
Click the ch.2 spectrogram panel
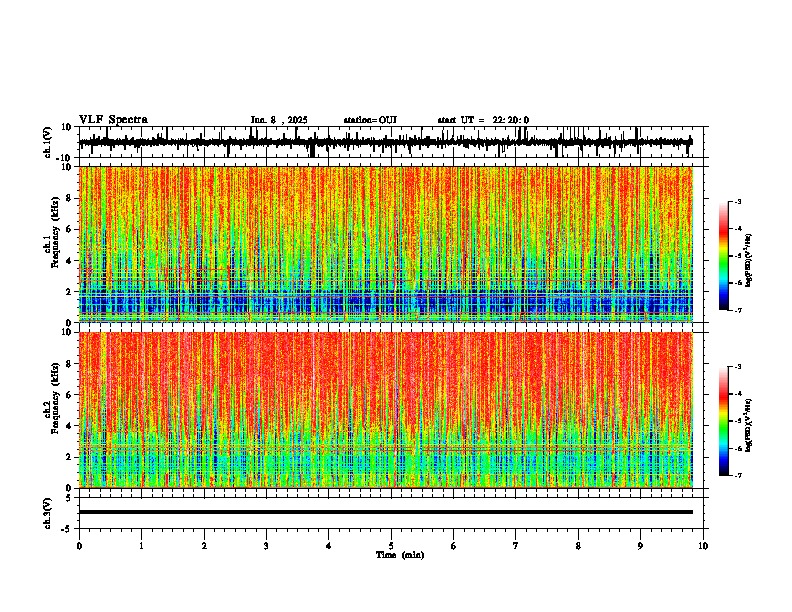[386, 410]
